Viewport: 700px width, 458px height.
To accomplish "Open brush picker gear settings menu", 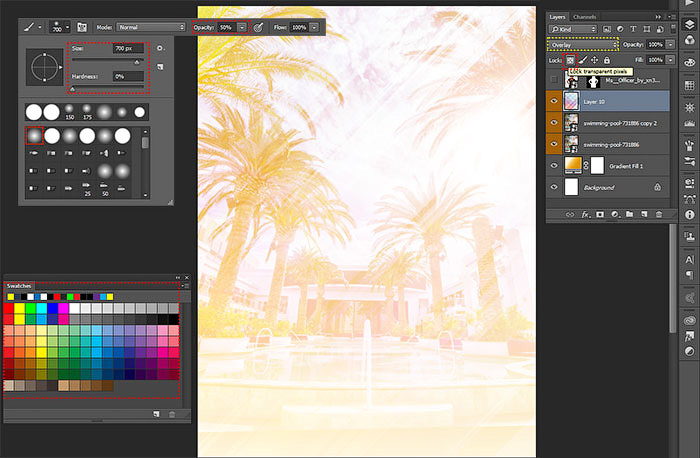I will pos(159,48).
